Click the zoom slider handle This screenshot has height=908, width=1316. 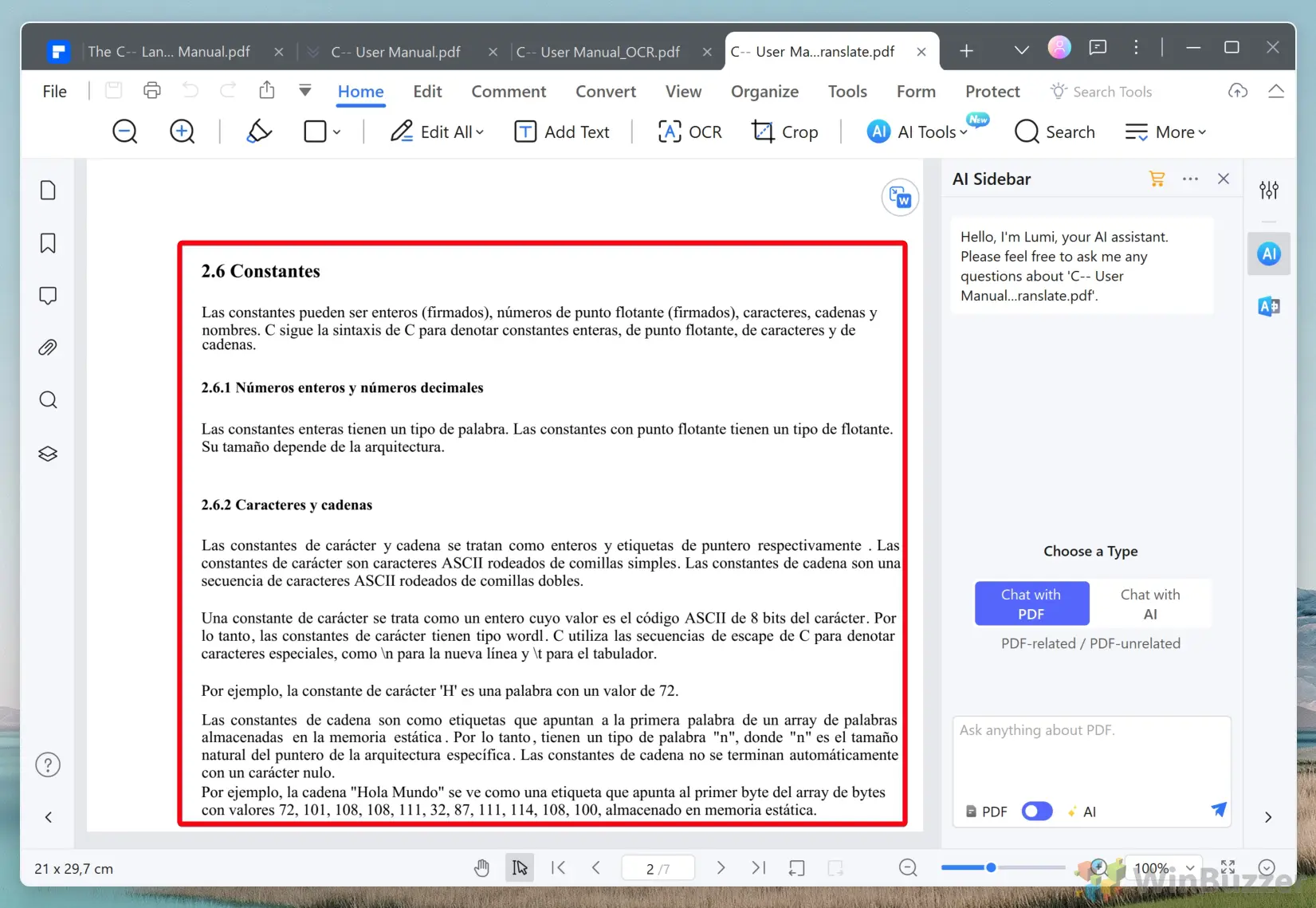[990, 867]
